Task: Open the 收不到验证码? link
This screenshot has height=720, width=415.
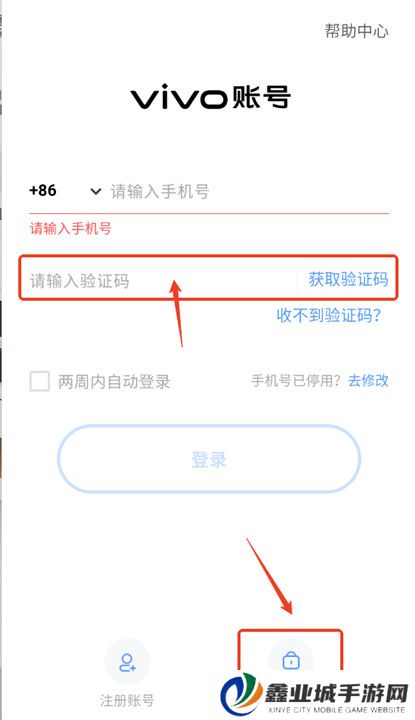Action: tap(329, 315)
